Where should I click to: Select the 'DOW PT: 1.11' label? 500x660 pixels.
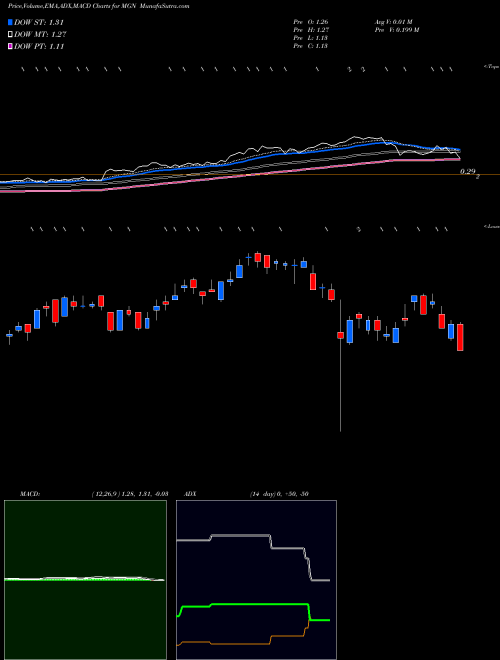pyautogui.click(x=39, y=46)
